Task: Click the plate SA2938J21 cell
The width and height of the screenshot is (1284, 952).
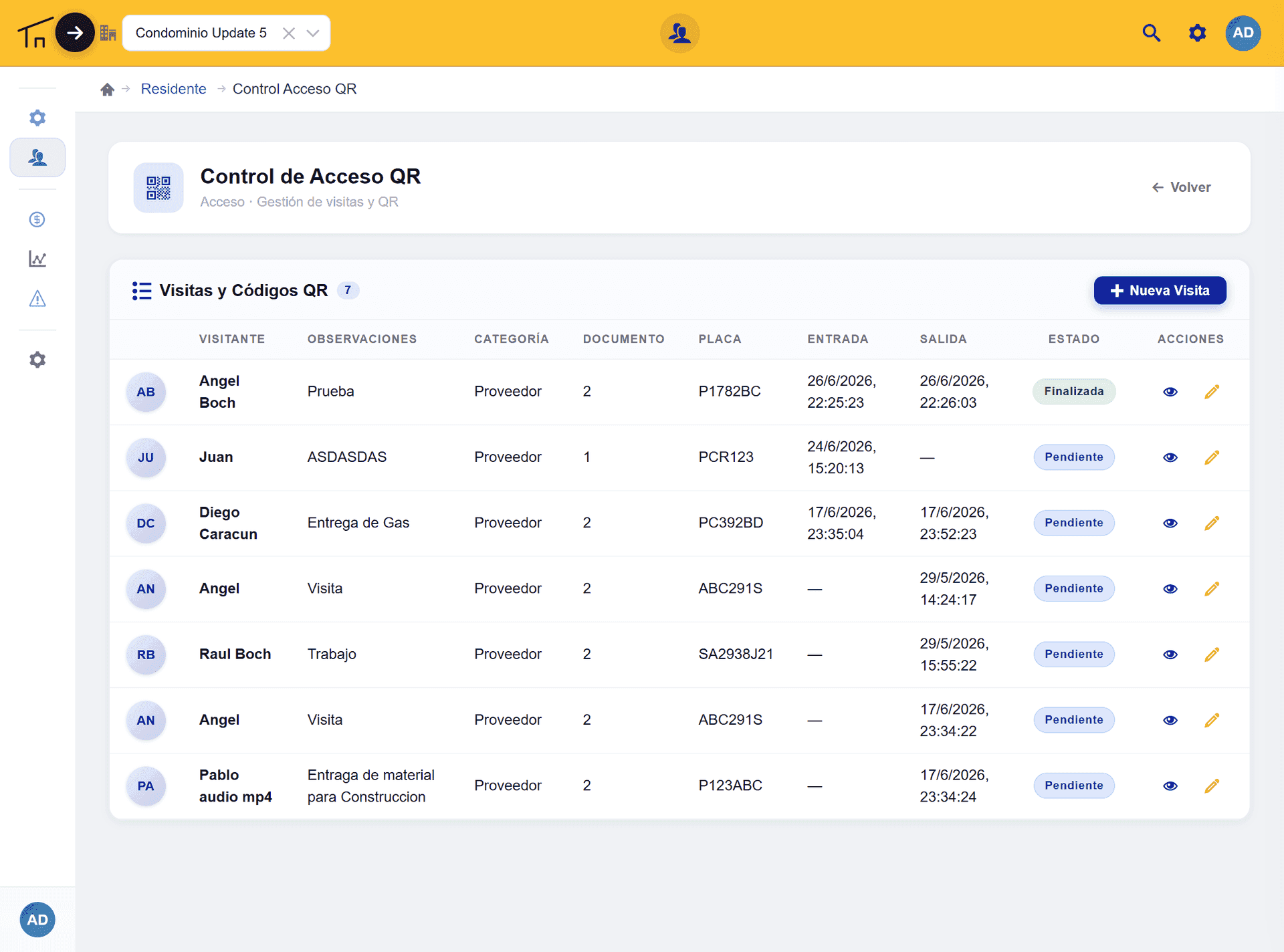Action: click(x=736, y=654)
